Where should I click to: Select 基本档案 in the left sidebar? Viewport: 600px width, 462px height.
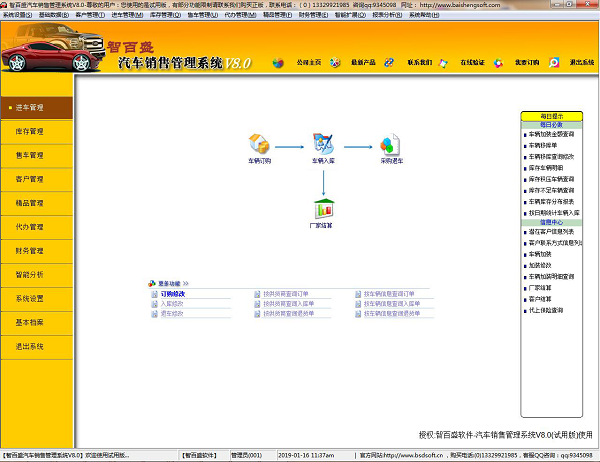(37, 323)
